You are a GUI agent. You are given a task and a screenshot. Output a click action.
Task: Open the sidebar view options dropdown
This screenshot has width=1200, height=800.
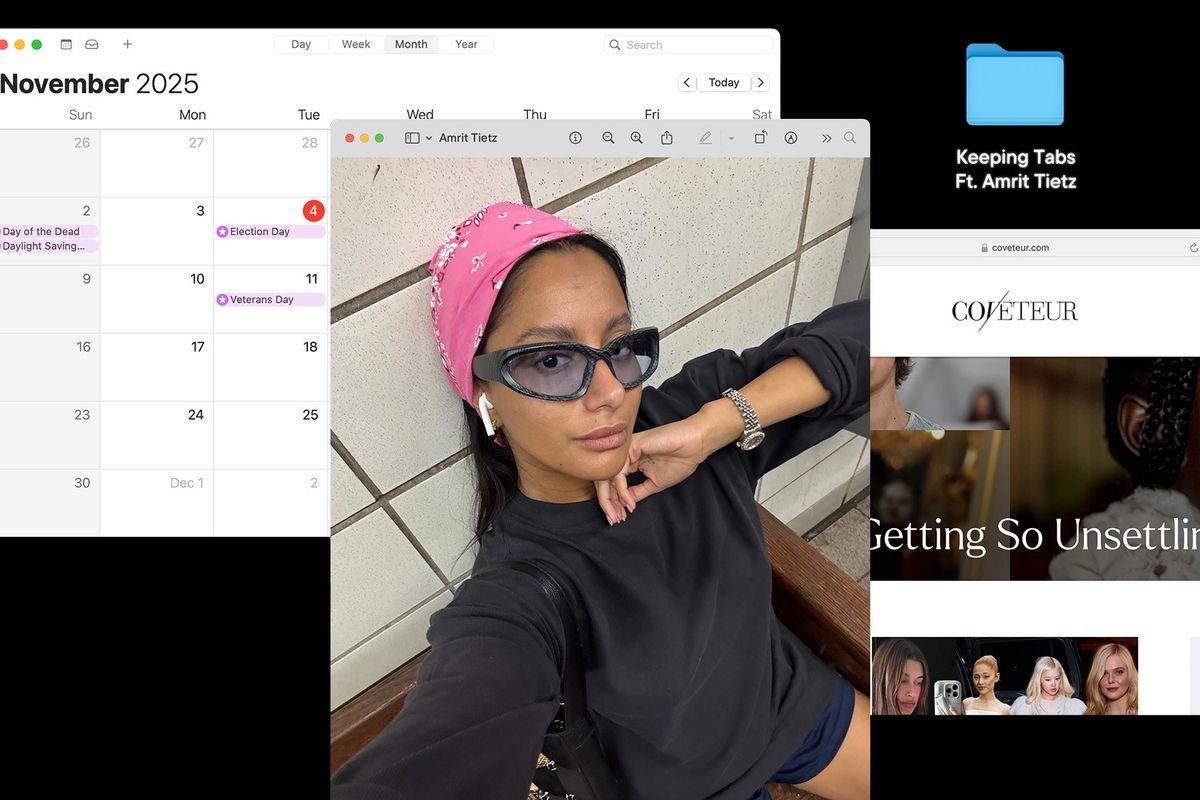pyautogui.click(x=428, y=137)
